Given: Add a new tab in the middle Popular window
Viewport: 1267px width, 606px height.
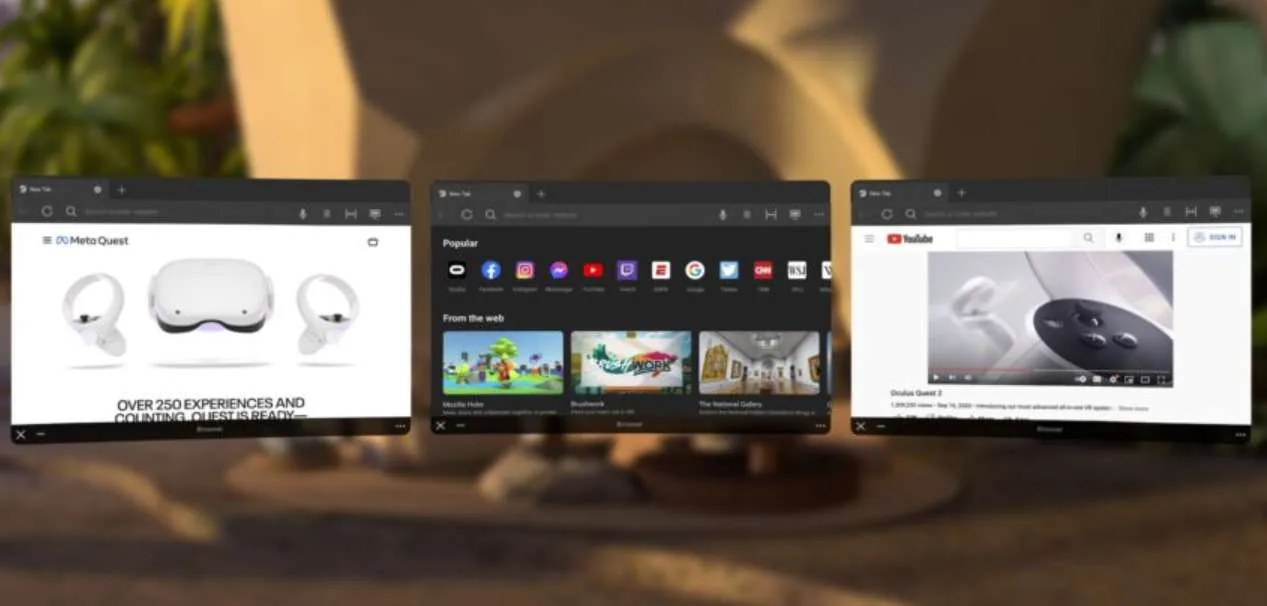Looking at the screenshot, I should coord(541,193).
